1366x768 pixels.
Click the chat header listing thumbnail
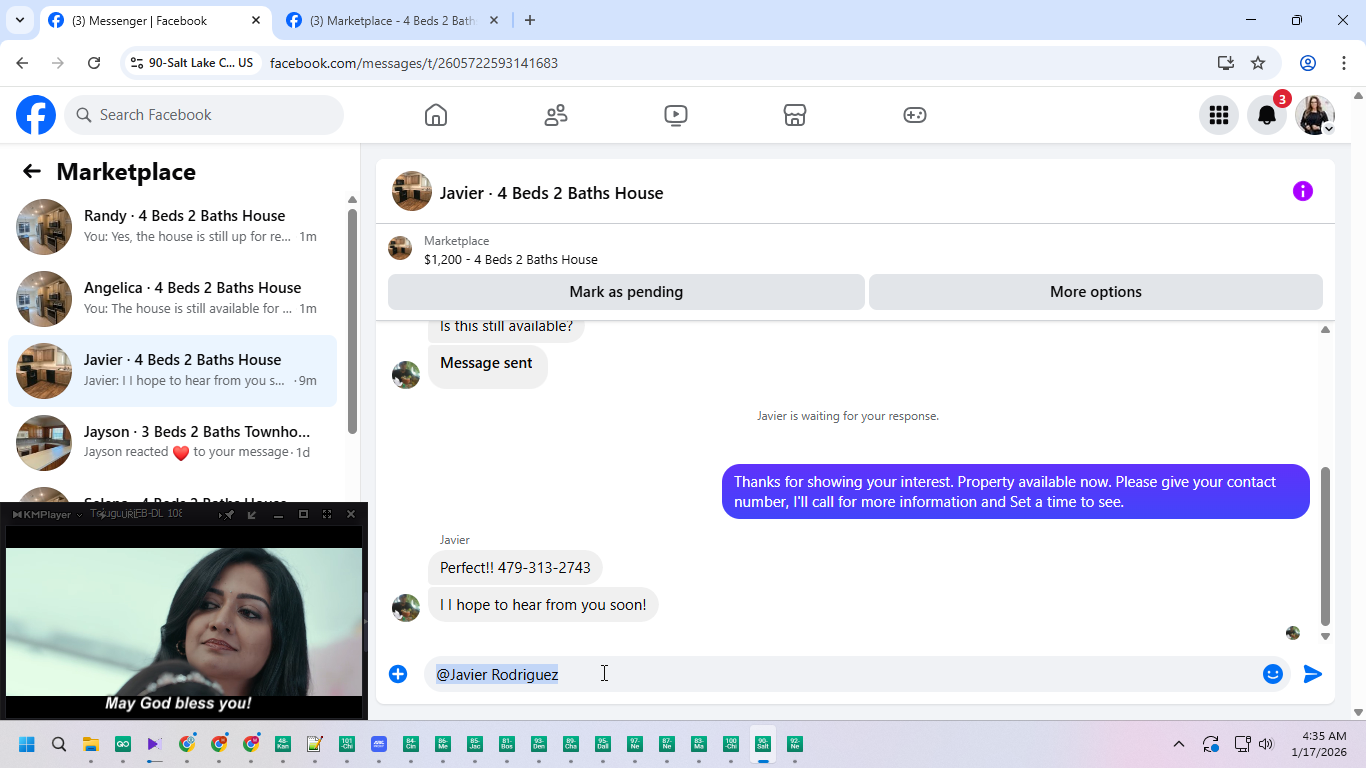click(412, 191)
